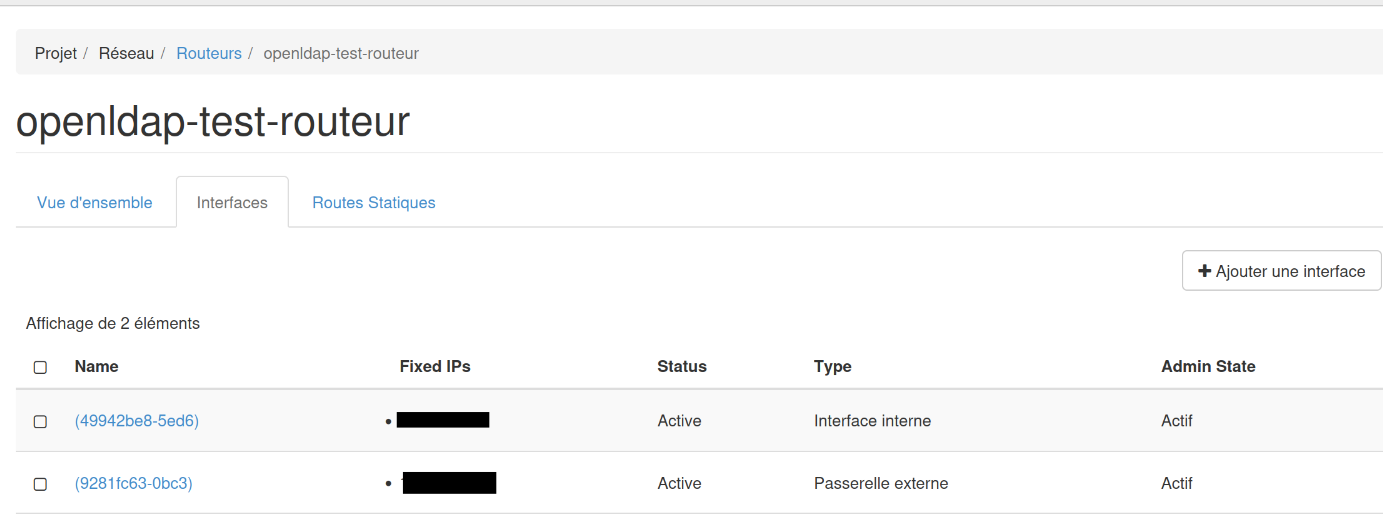1383x516 pixels.
Task: Select the Interfaces tab
Action: [x=232, y=203]
